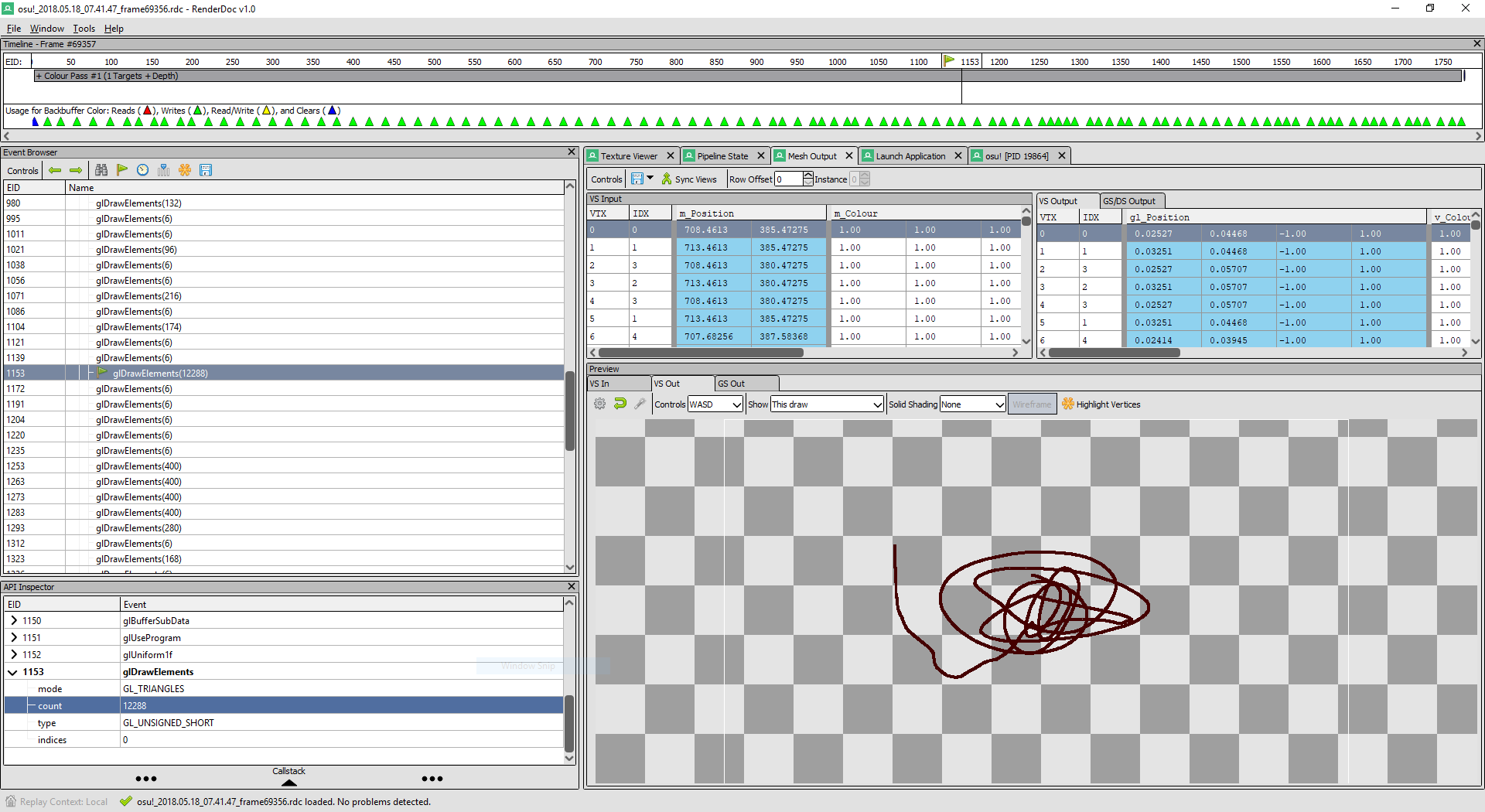Select the green forward navigation arrow
Viewport: 1485px width, 812px height.
pyautogui.click(x=75, y=170)
